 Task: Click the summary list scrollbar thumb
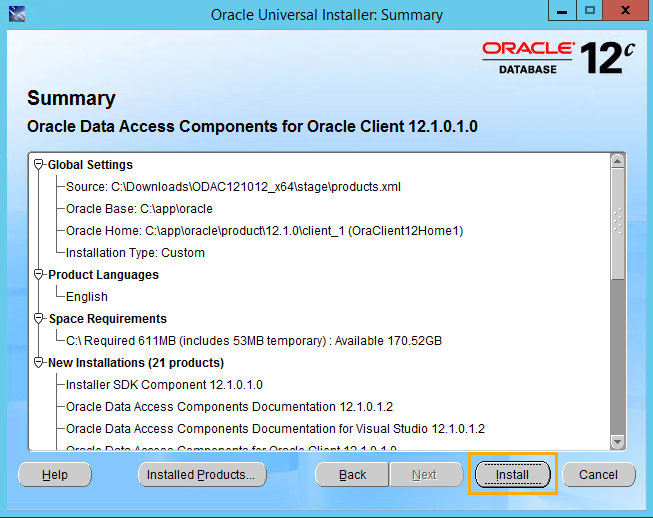618,224
